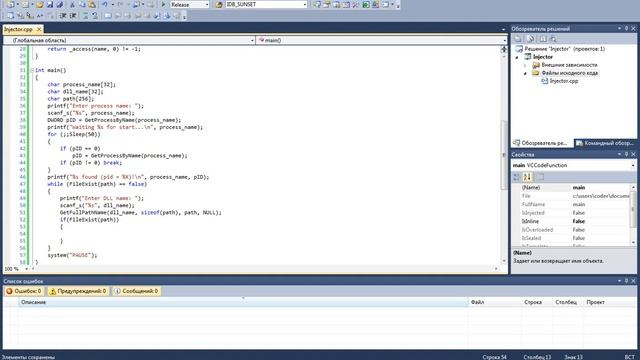The height and width of the screenshot is (360, 640).
Task: Save the current file with the floppy icon
Action: click(50, 4)
